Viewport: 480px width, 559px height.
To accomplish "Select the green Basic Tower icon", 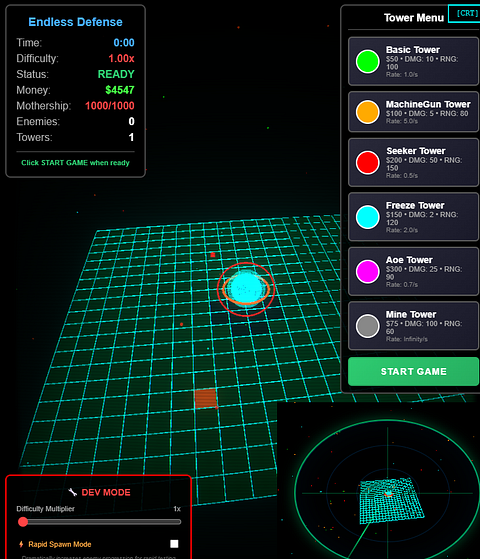I will 367,61.
